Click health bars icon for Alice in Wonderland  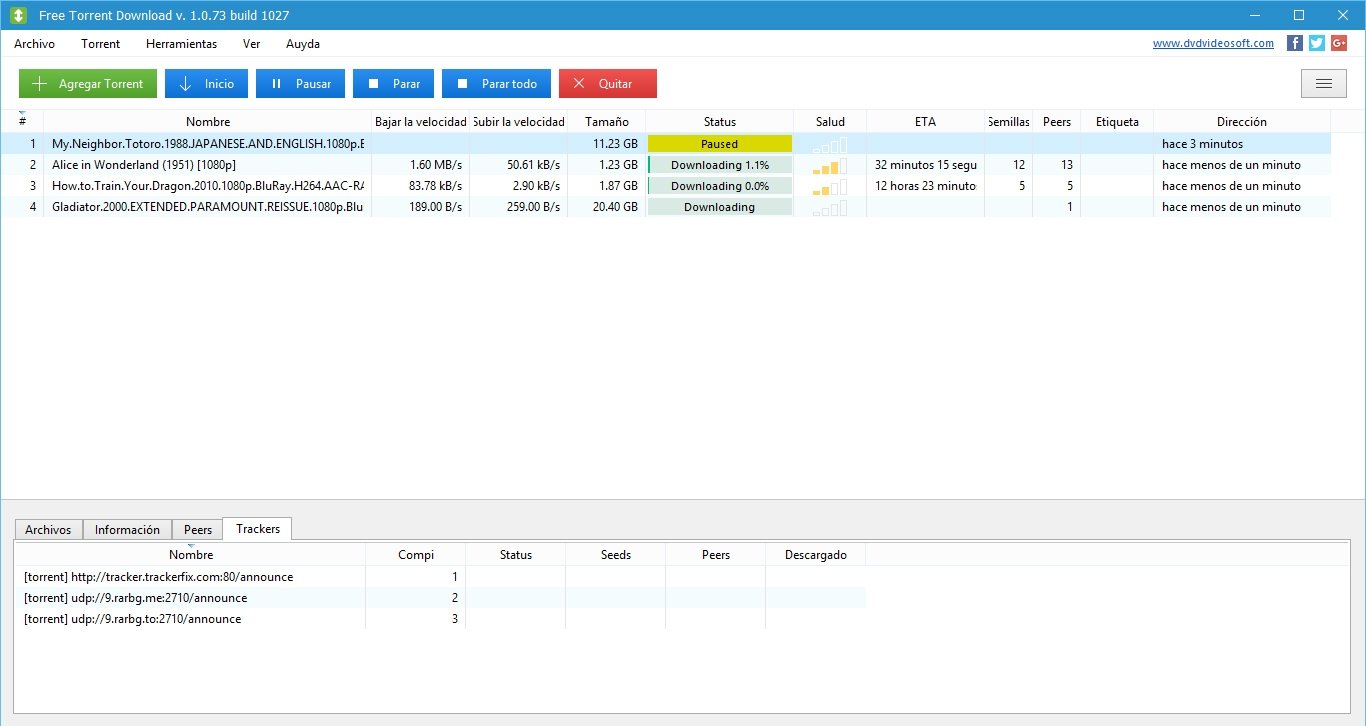830,165
